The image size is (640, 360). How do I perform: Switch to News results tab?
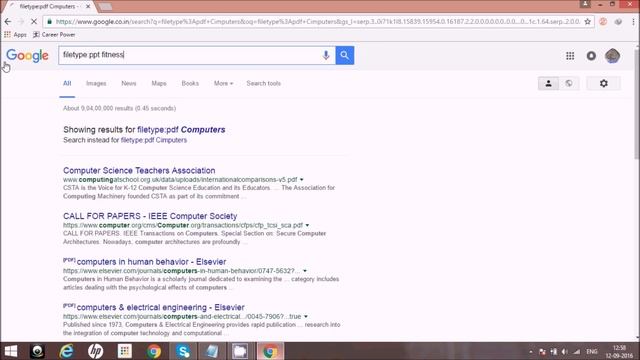point(129,83)
